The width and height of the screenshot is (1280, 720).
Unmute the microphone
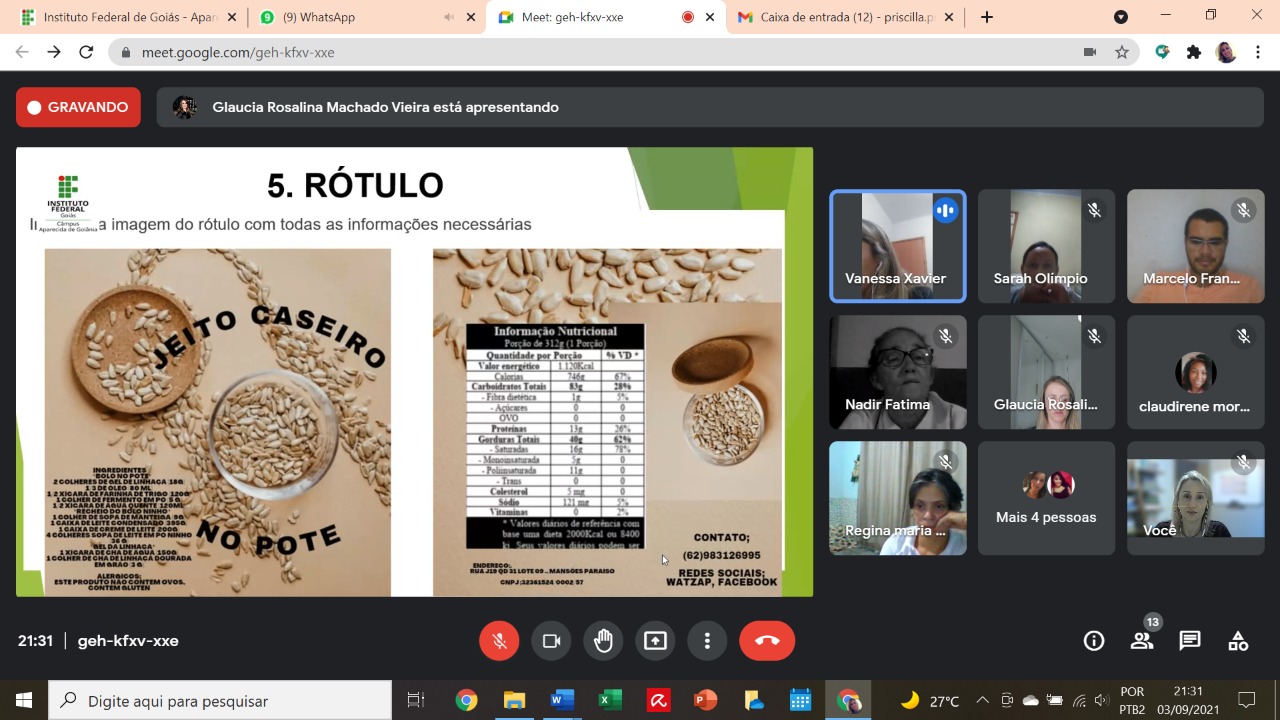499,641
